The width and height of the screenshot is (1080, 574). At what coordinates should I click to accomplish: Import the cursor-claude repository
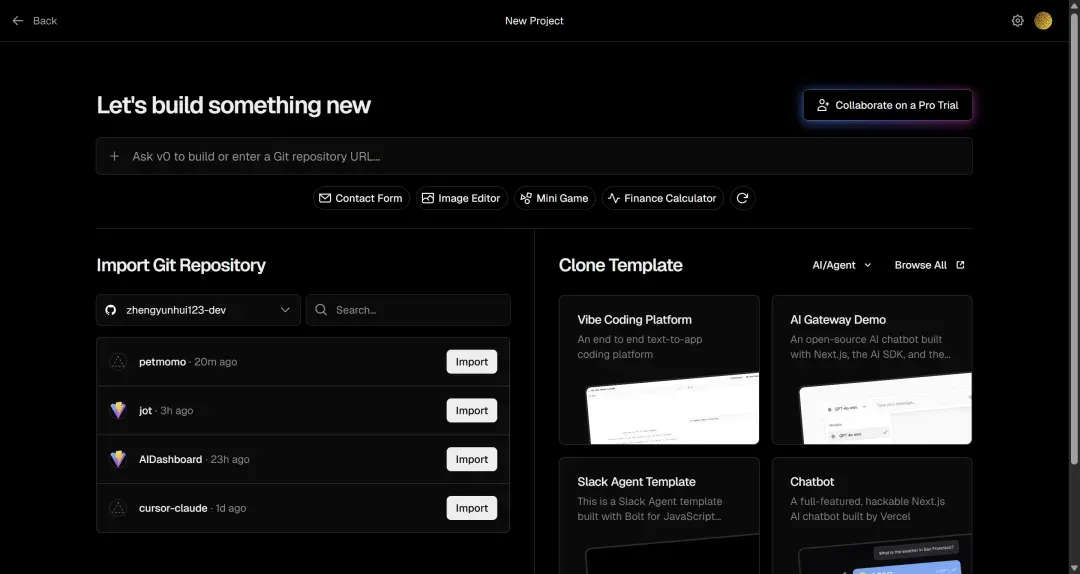472,508
